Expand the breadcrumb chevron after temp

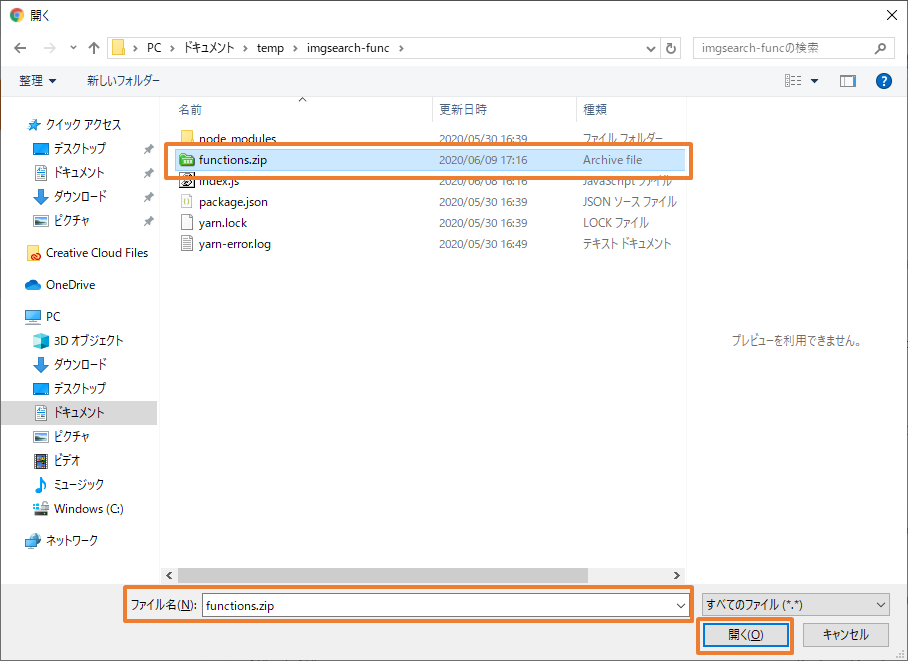point(295,48)
